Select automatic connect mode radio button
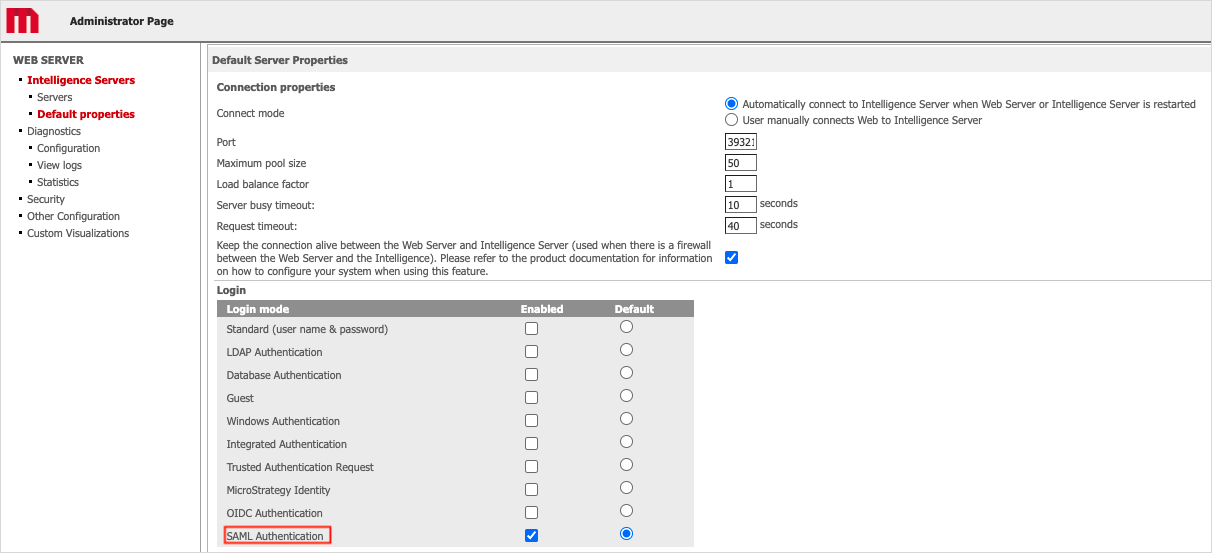Image resolution: width=1212 pixels, height=553 pixels. point(731,104)
